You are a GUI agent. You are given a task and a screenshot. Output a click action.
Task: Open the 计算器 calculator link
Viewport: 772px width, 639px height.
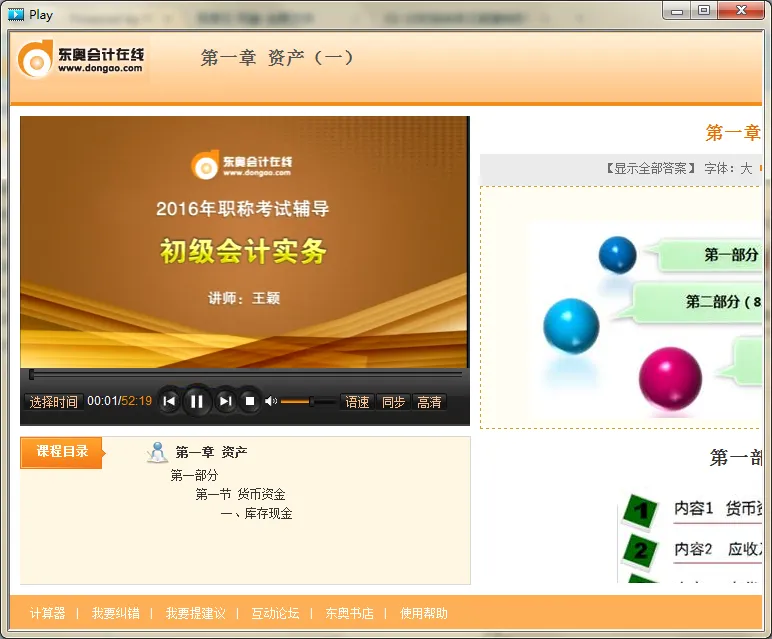47,613
